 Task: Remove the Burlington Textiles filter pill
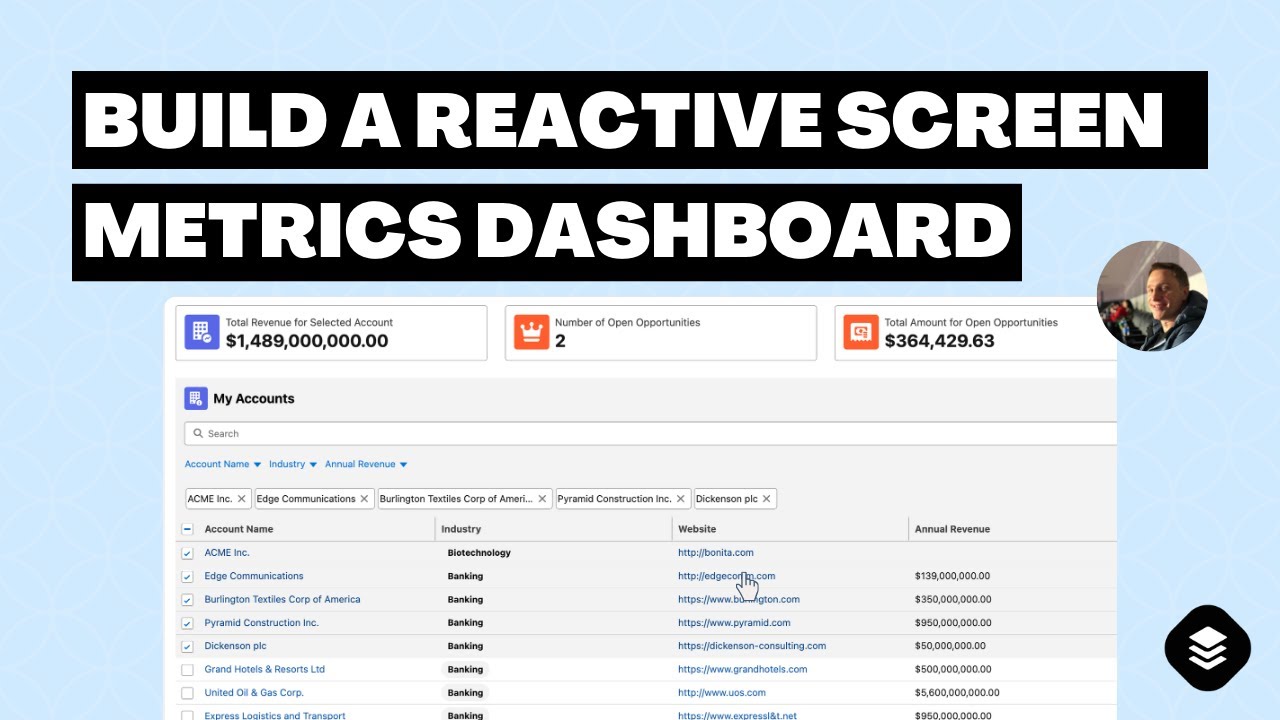543,499
